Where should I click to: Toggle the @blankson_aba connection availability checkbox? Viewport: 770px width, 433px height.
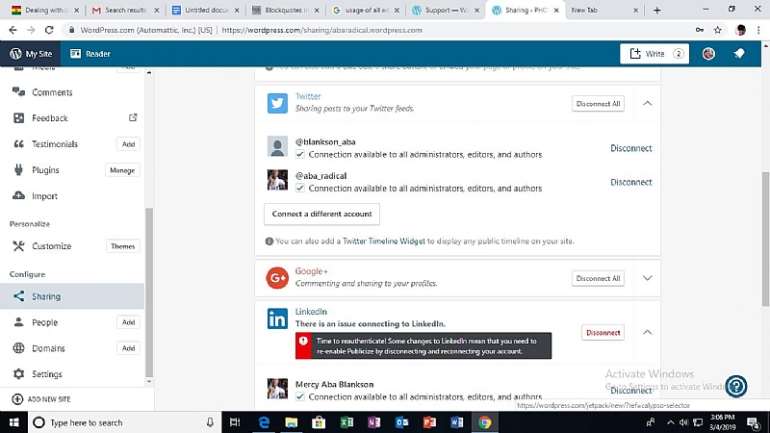click(300, 154)
